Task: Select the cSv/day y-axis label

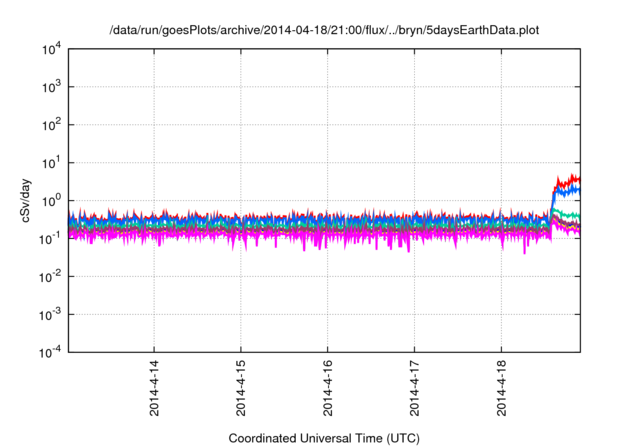Action: (25, 200)
